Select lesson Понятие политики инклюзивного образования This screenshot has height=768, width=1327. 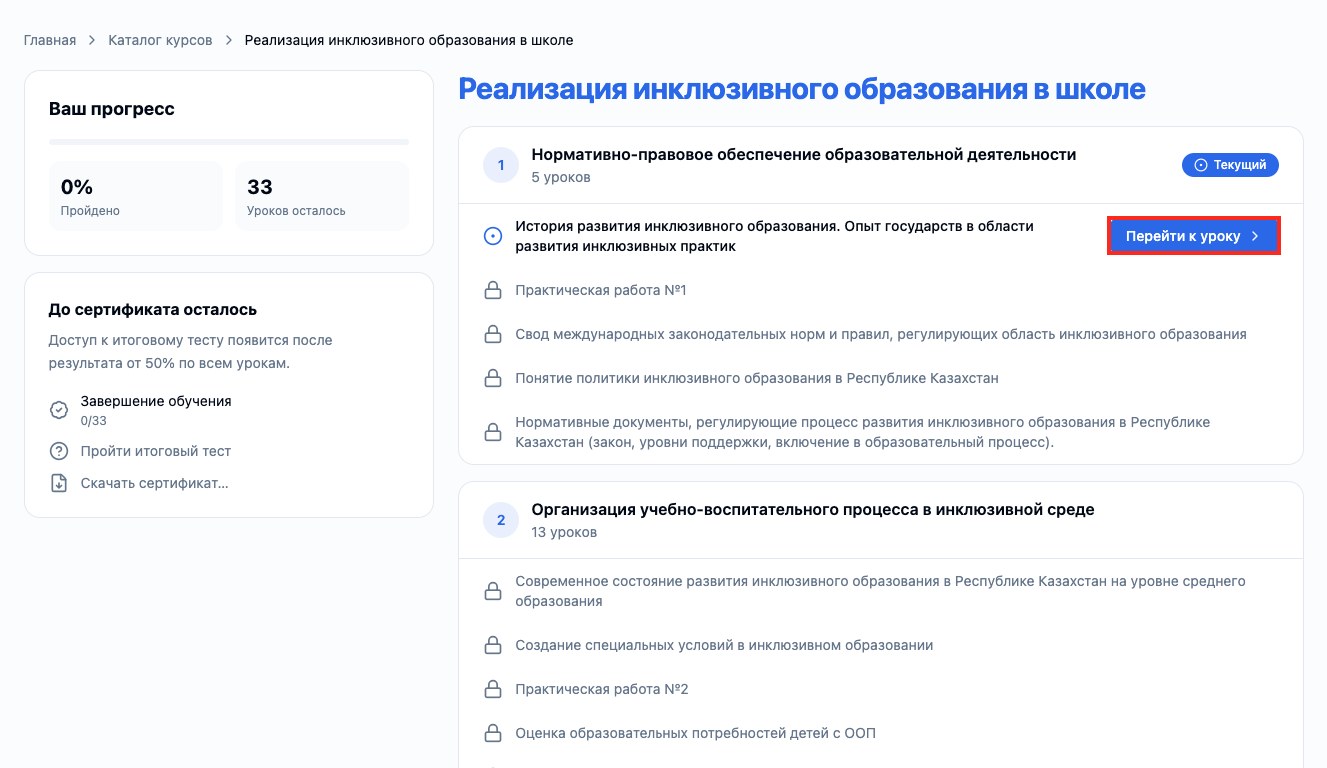pos(757,378)
